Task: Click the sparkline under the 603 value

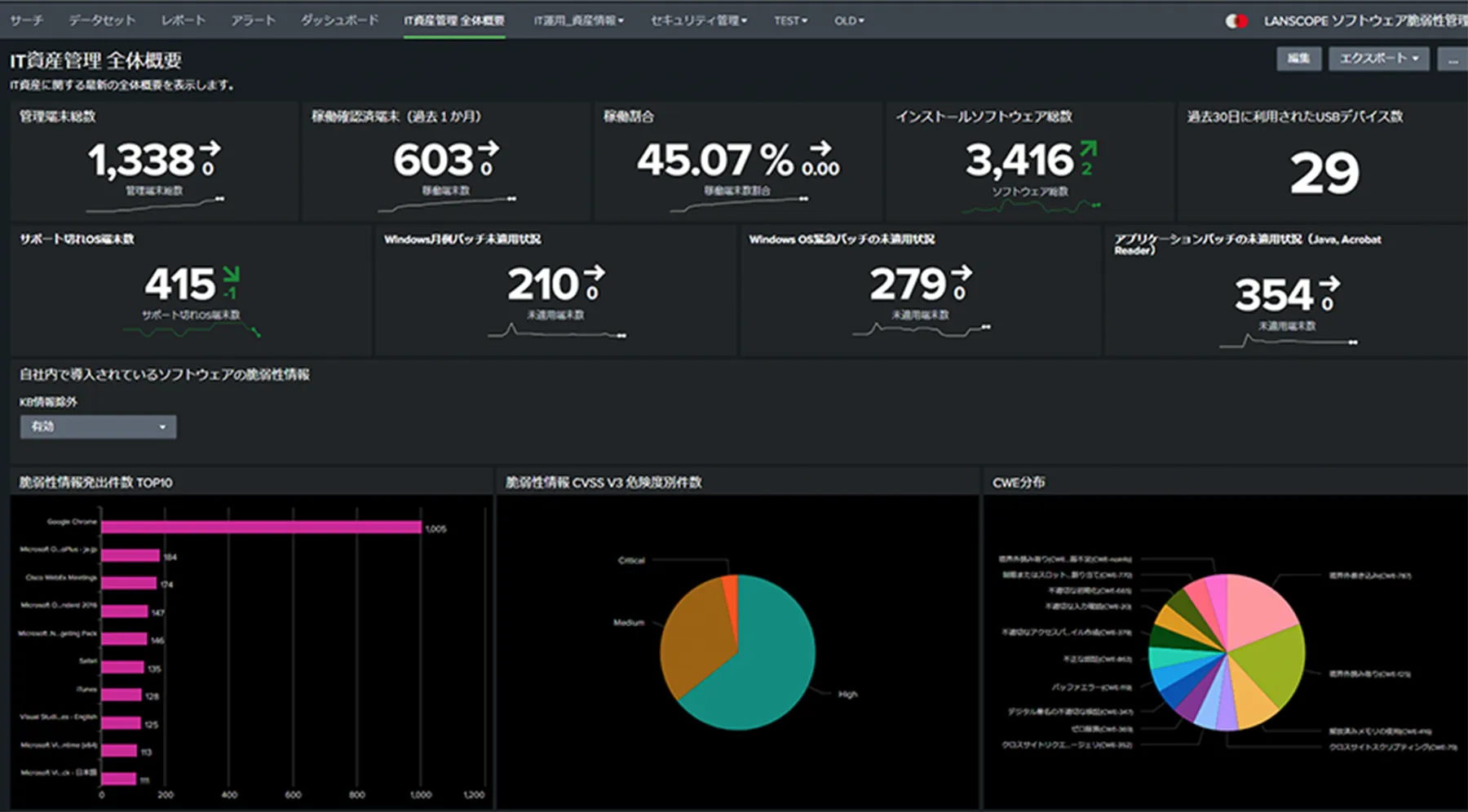Action: (447, 205)
